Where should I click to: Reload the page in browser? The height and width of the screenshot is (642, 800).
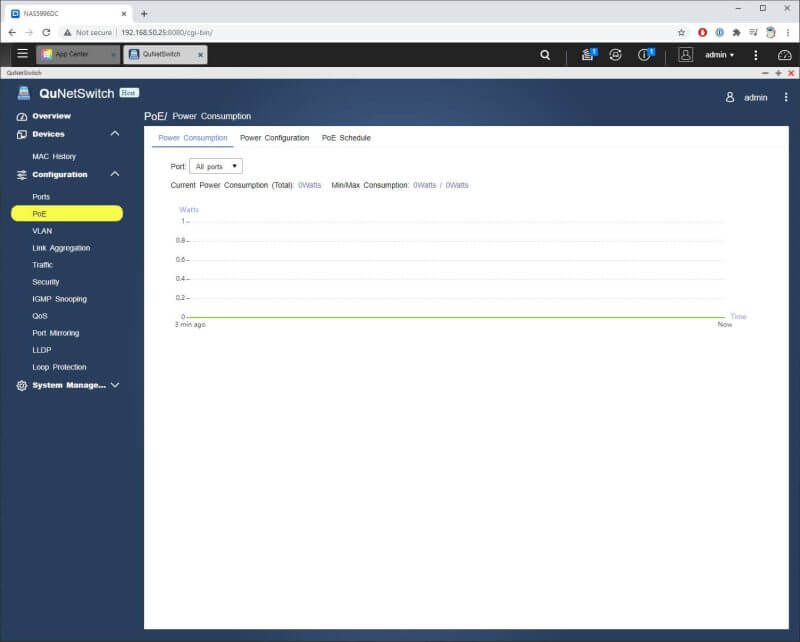coord(46,32)
